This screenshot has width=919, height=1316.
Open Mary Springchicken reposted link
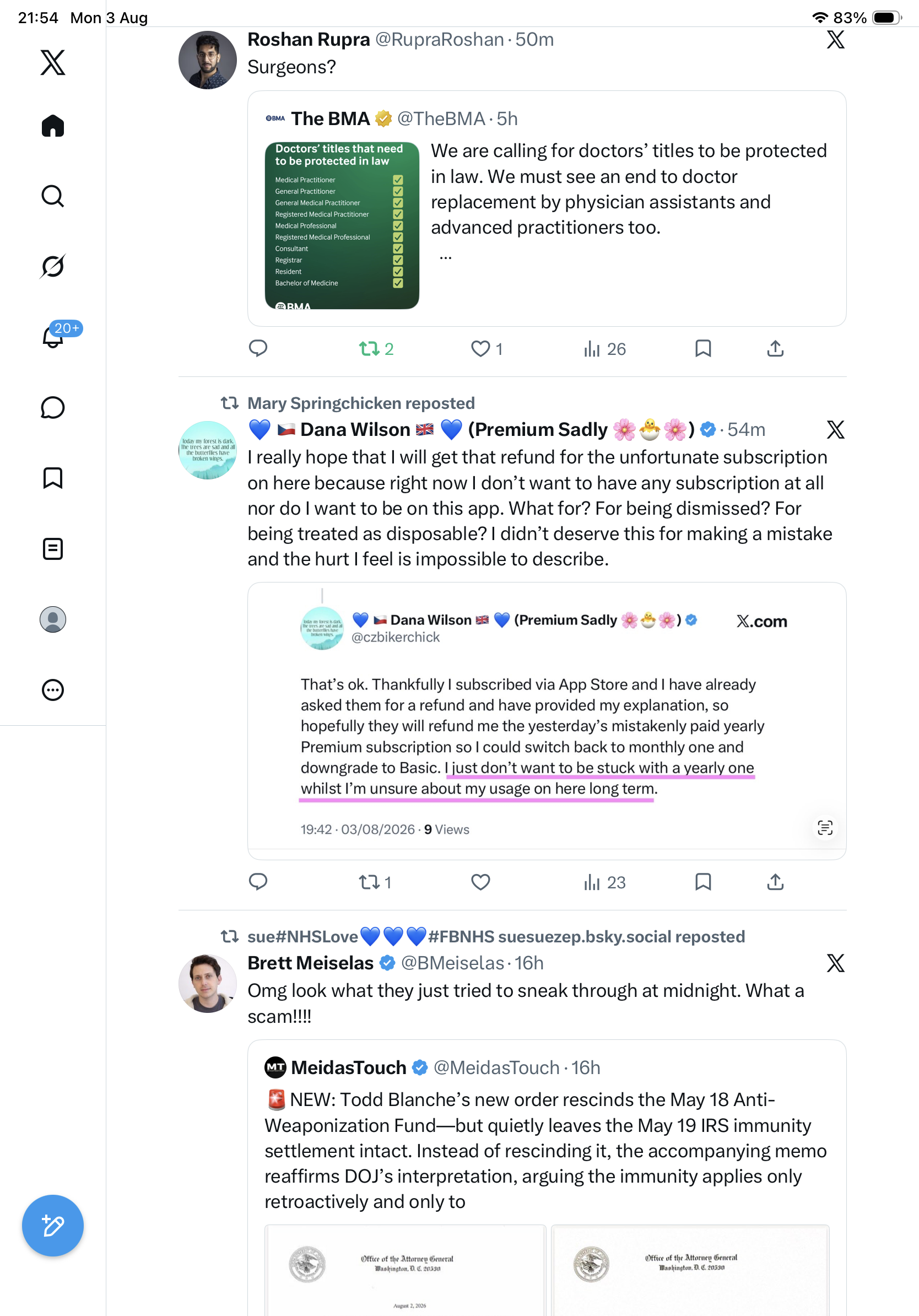pos(361,403)
